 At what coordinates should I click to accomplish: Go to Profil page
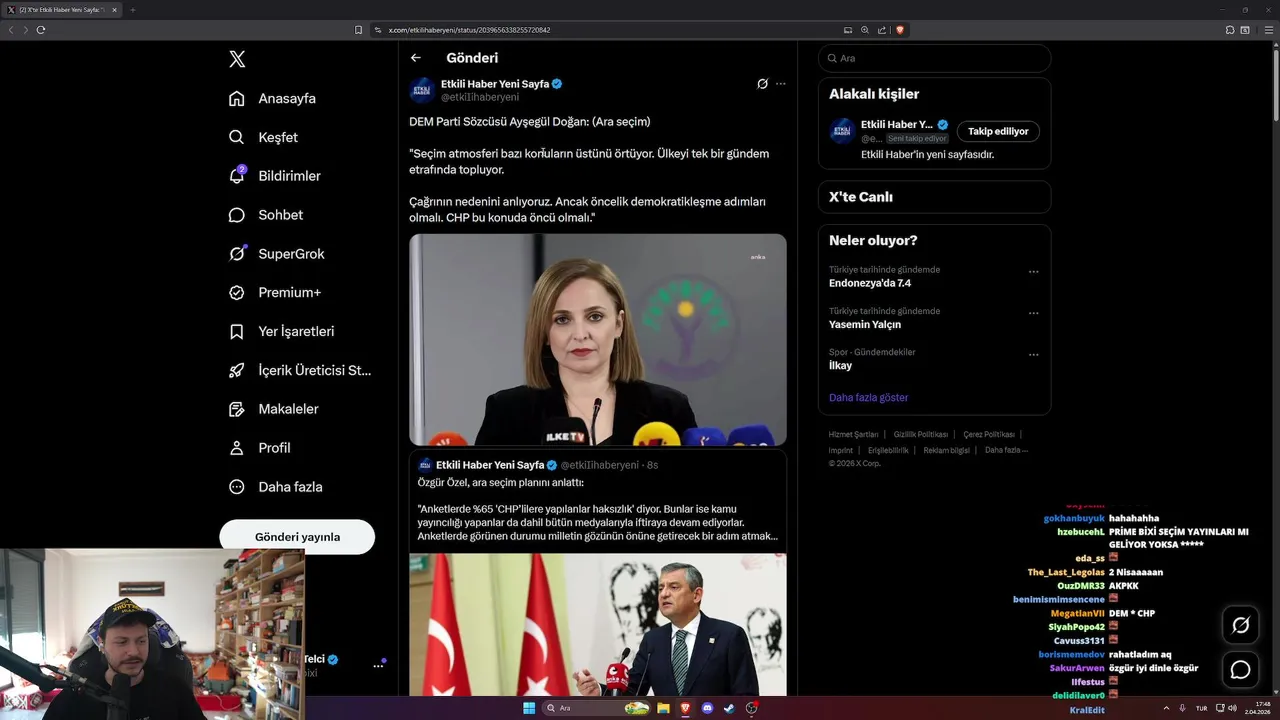point(260,448)
